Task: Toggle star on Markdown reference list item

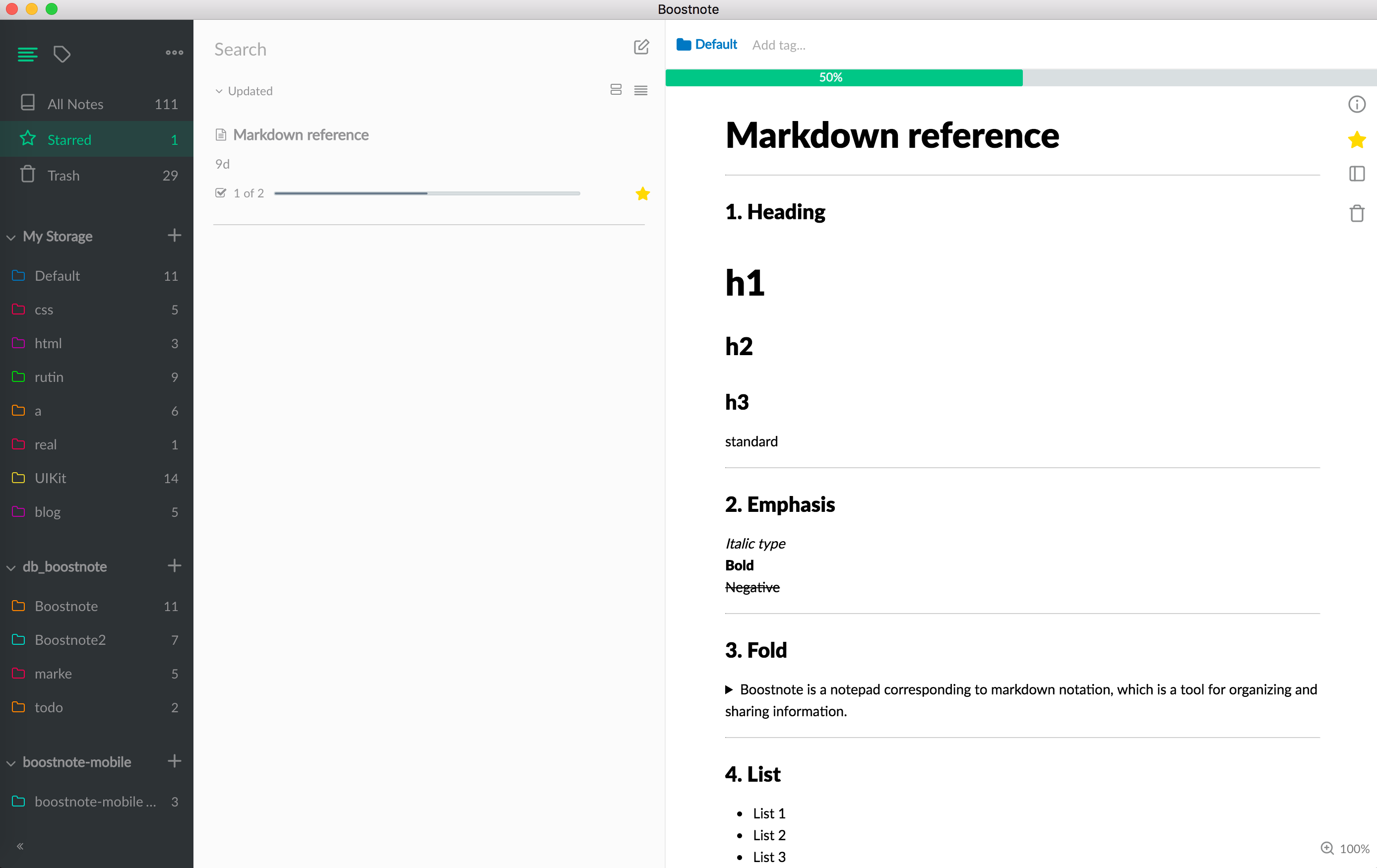Action: [642, 193]
